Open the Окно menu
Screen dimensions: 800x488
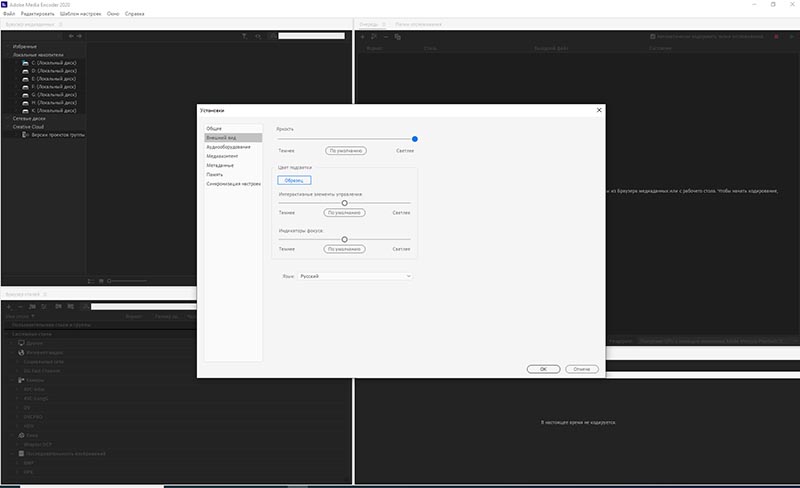pos(113,14)
